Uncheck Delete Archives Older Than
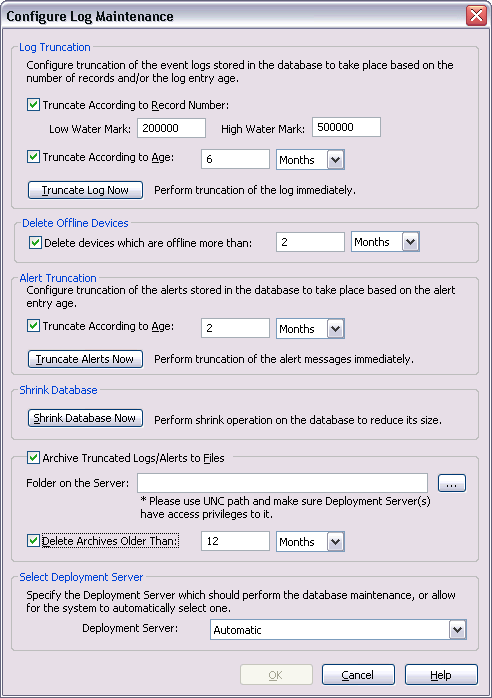Viewport: 492px width, 698px height. [x=33, y=541]
